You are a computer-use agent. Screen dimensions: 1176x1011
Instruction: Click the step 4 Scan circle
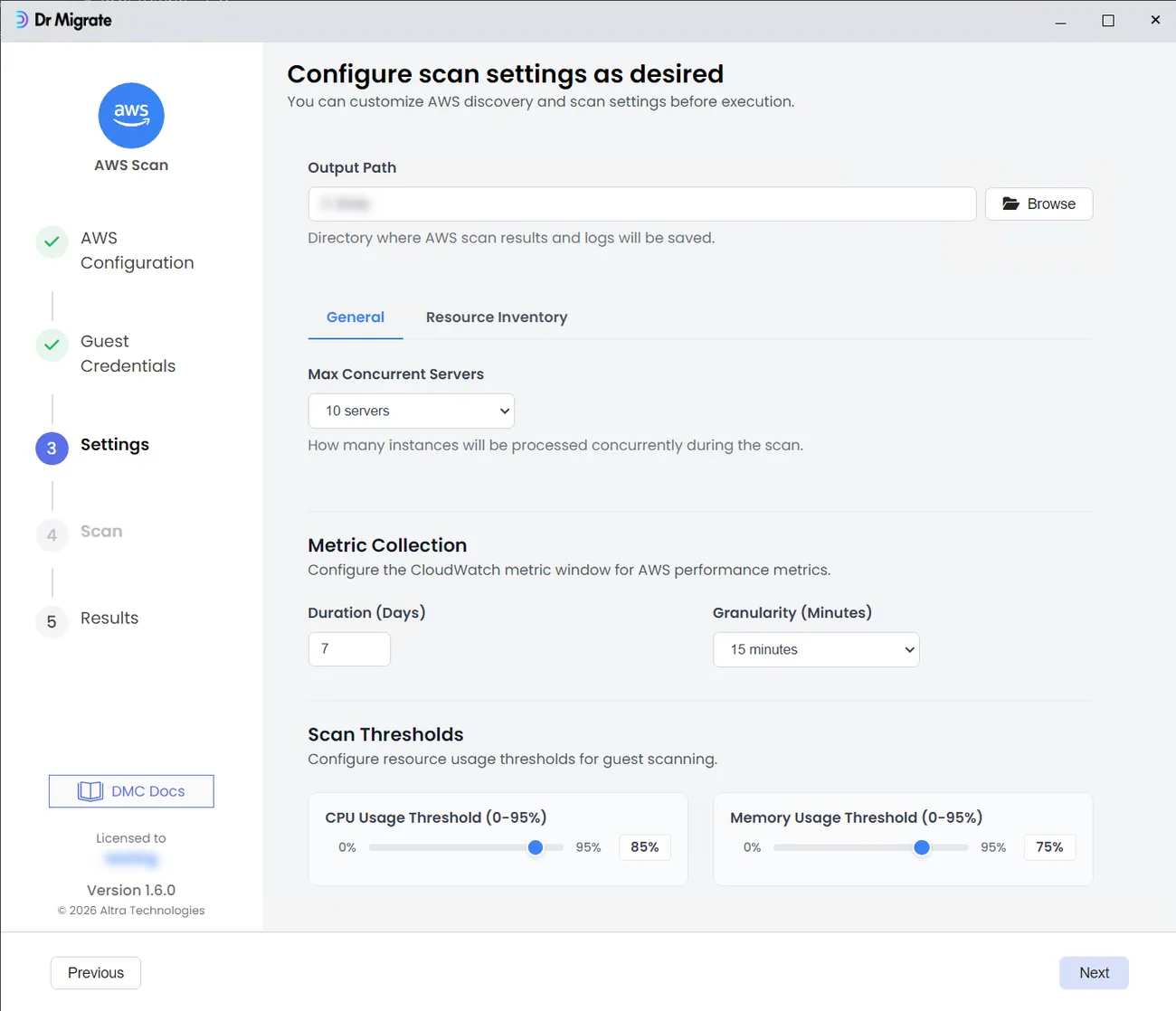[52, 534]
